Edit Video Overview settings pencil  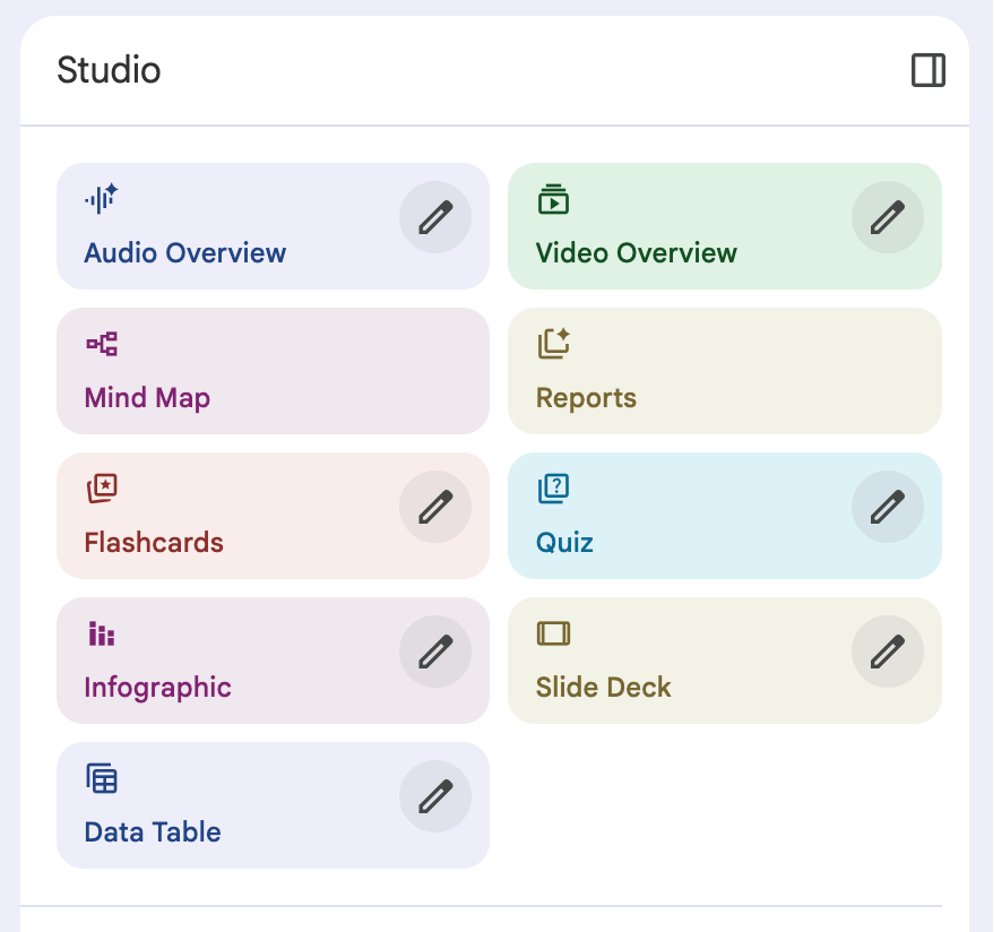click(887, 217)
